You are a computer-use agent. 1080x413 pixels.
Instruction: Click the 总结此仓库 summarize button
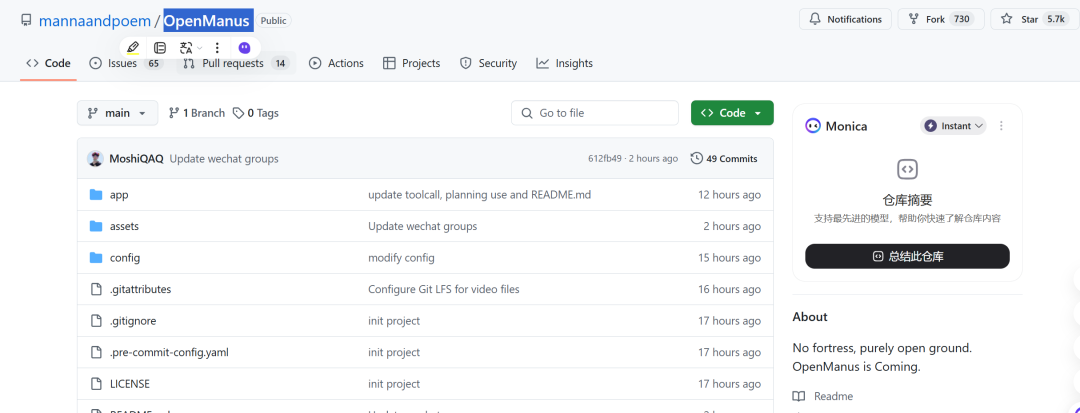point(907,256)
